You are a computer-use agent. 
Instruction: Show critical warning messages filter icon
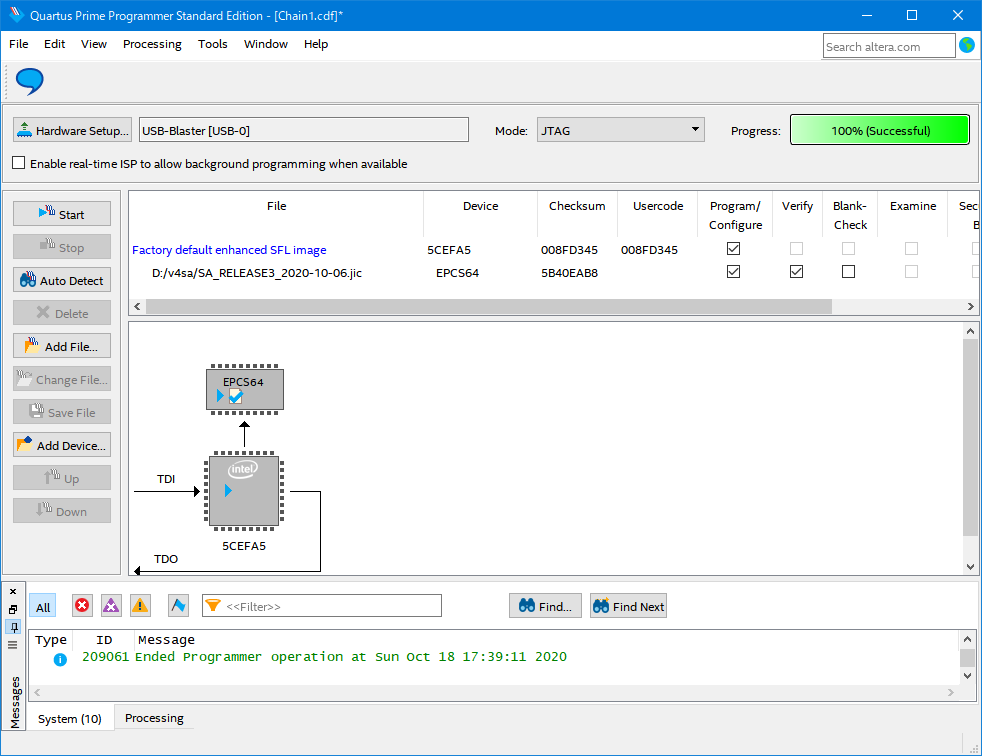[x=111, y=606]
